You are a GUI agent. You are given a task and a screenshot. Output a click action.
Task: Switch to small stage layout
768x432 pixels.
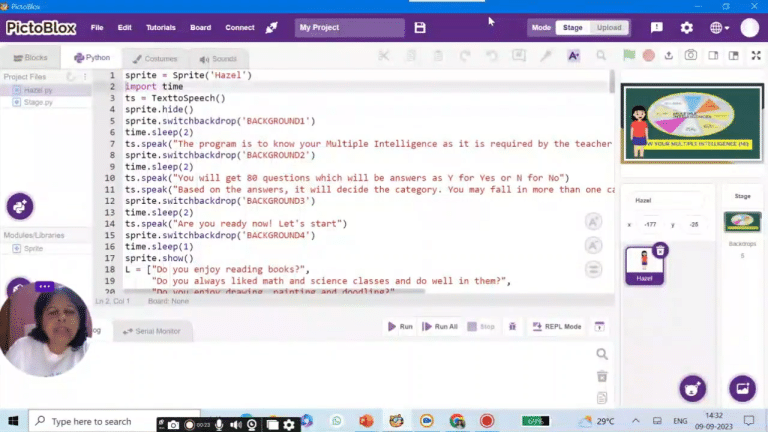713,55
